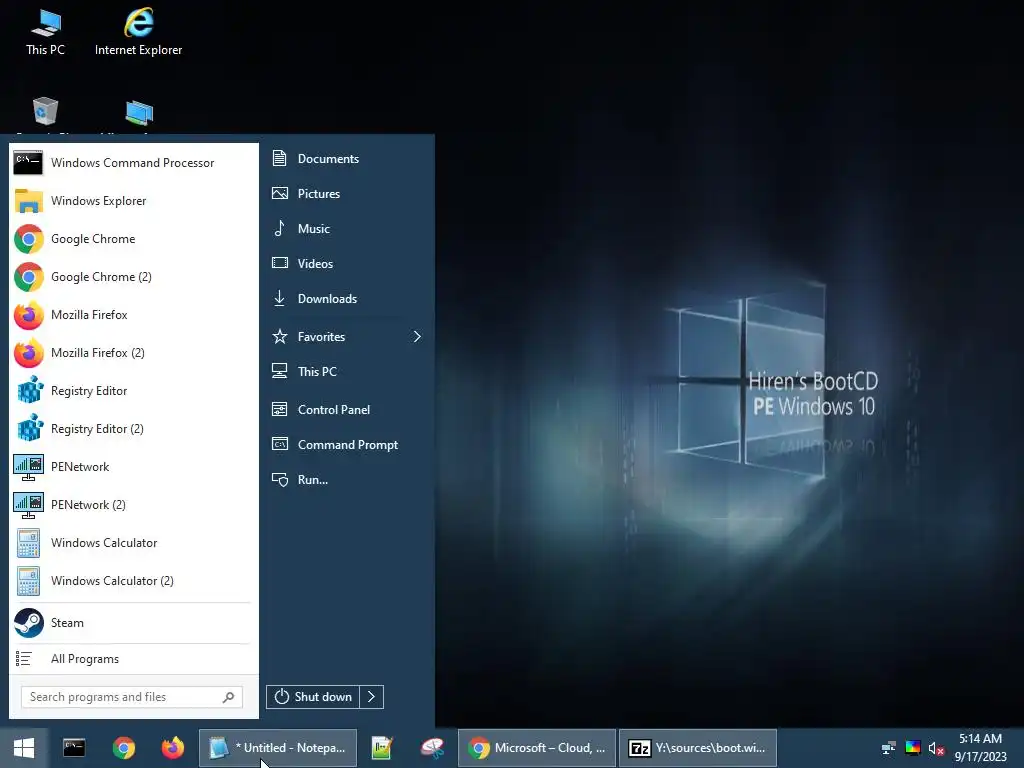
Task: Launch Mozilla Firefox (2) entry
Action: click(x=133, y=353)
